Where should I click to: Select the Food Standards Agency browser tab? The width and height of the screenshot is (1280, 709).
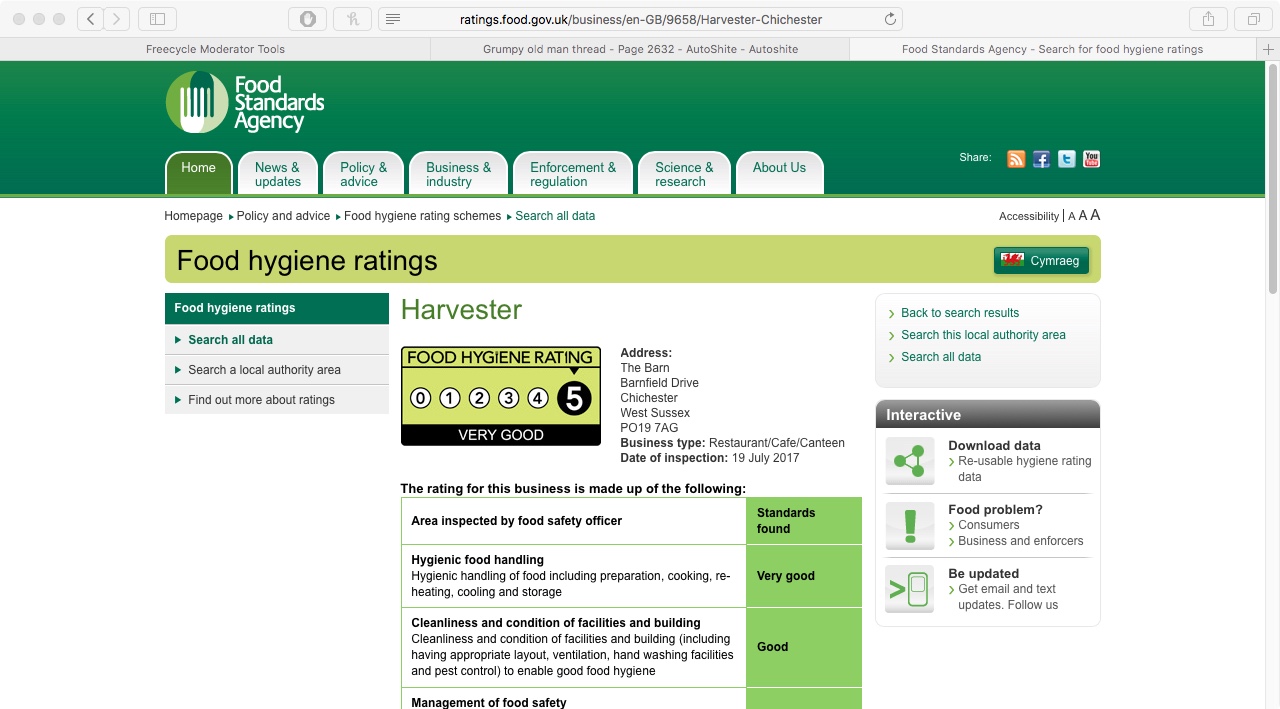[x=1052, y=49]
